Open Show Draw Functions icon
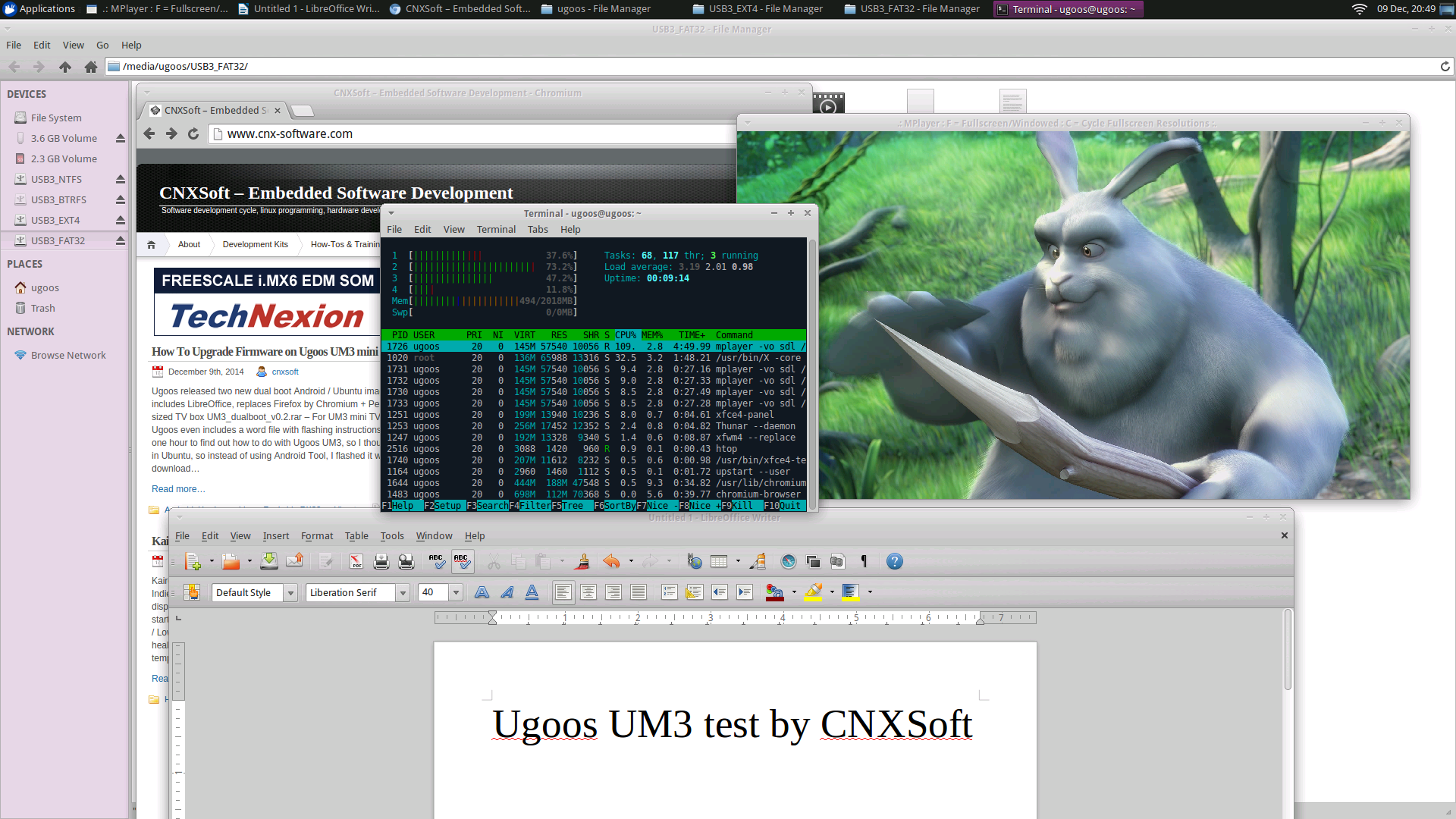1456x819 pixels. 758,562
